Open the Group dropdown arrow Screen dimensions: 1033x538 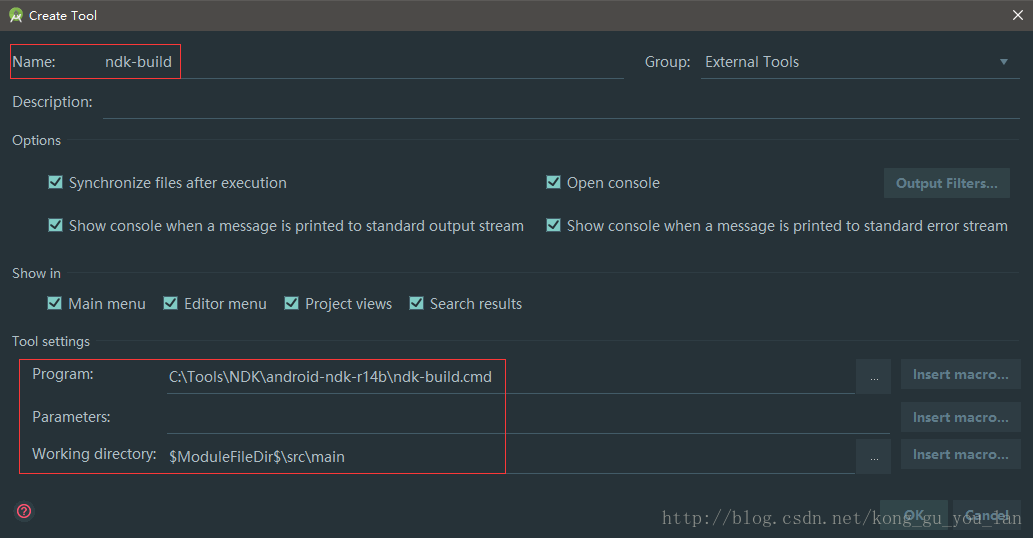[x=1003, y=62]
